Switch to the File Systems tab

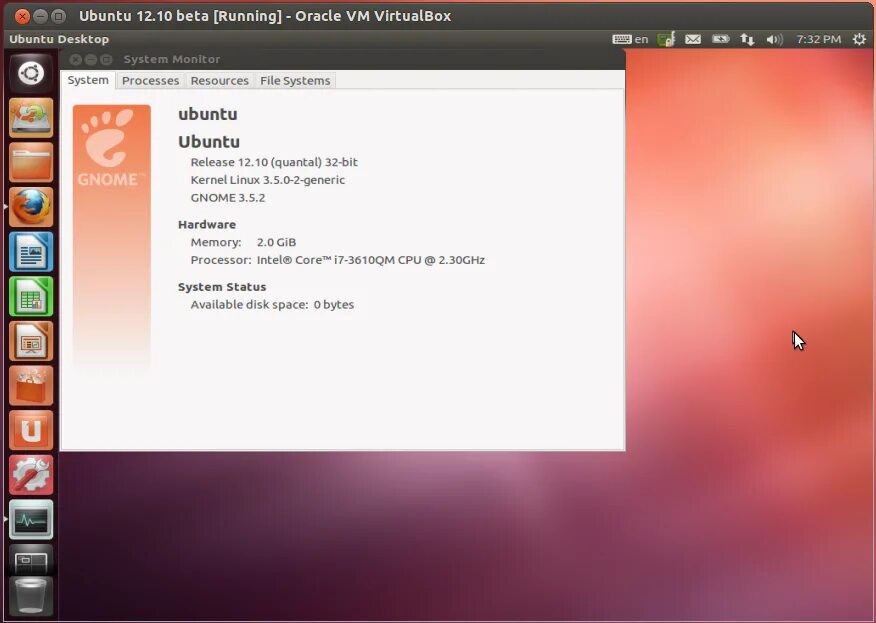pos(295,80)
